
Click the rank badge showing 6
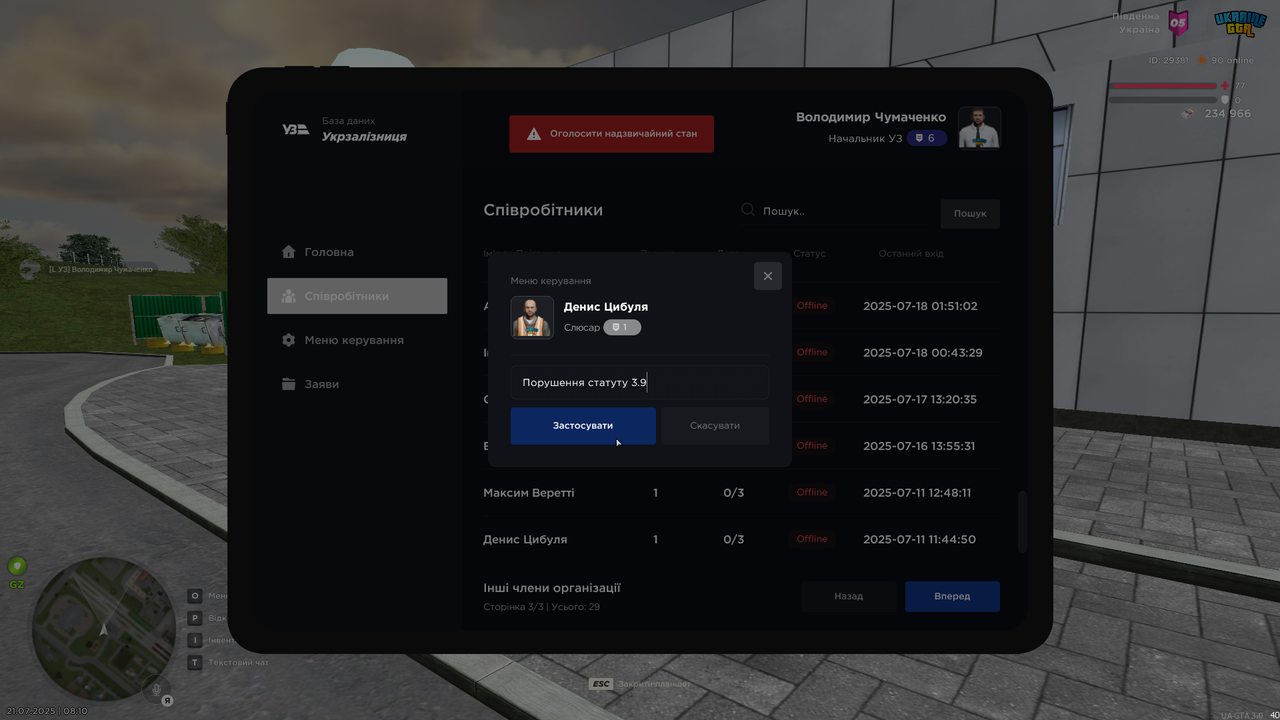926,138
